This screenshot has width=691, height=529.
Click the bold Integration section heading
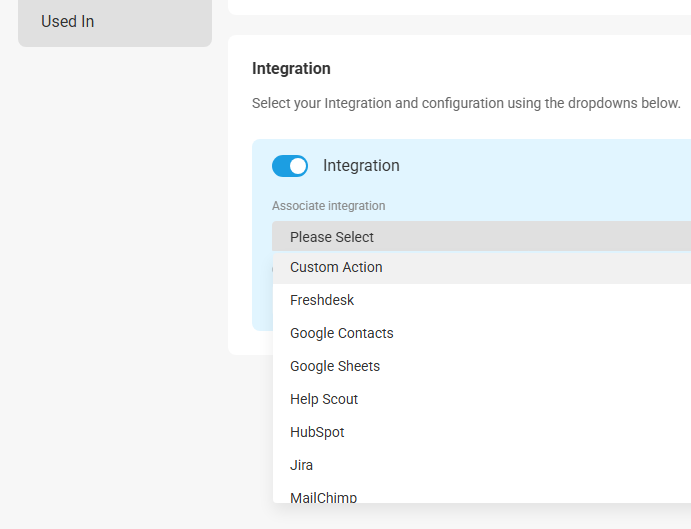(291, 69)
